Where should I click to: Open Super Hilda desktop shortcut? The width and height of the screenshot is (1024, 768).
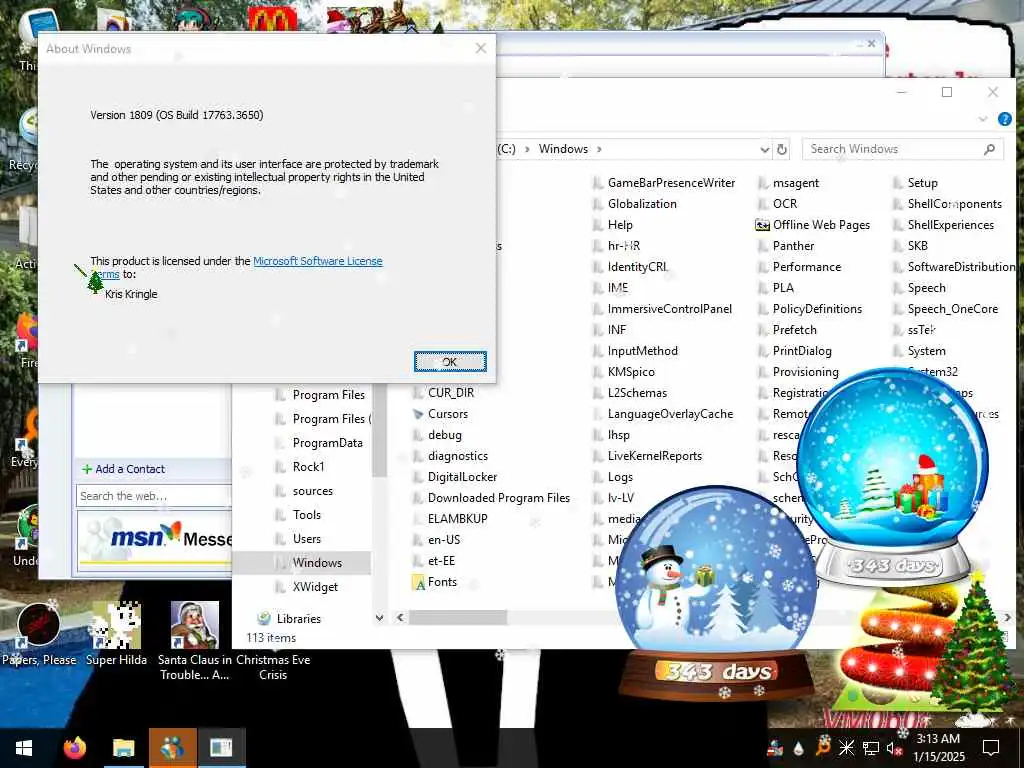tap(116, 632)
